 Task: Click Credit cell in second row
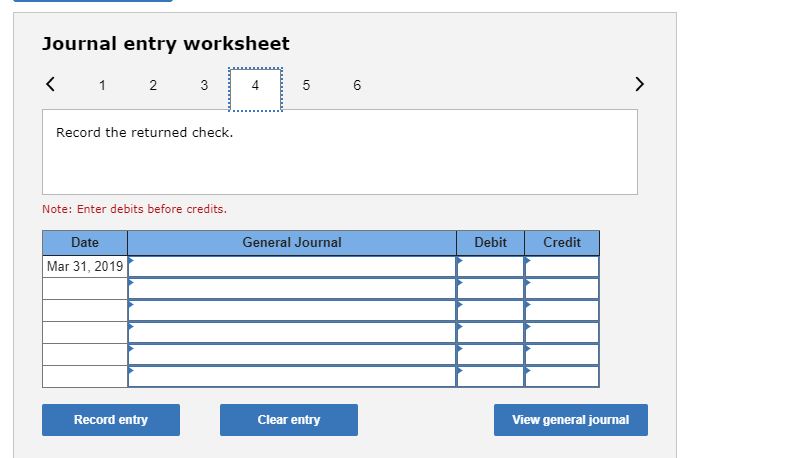(562, 288)
